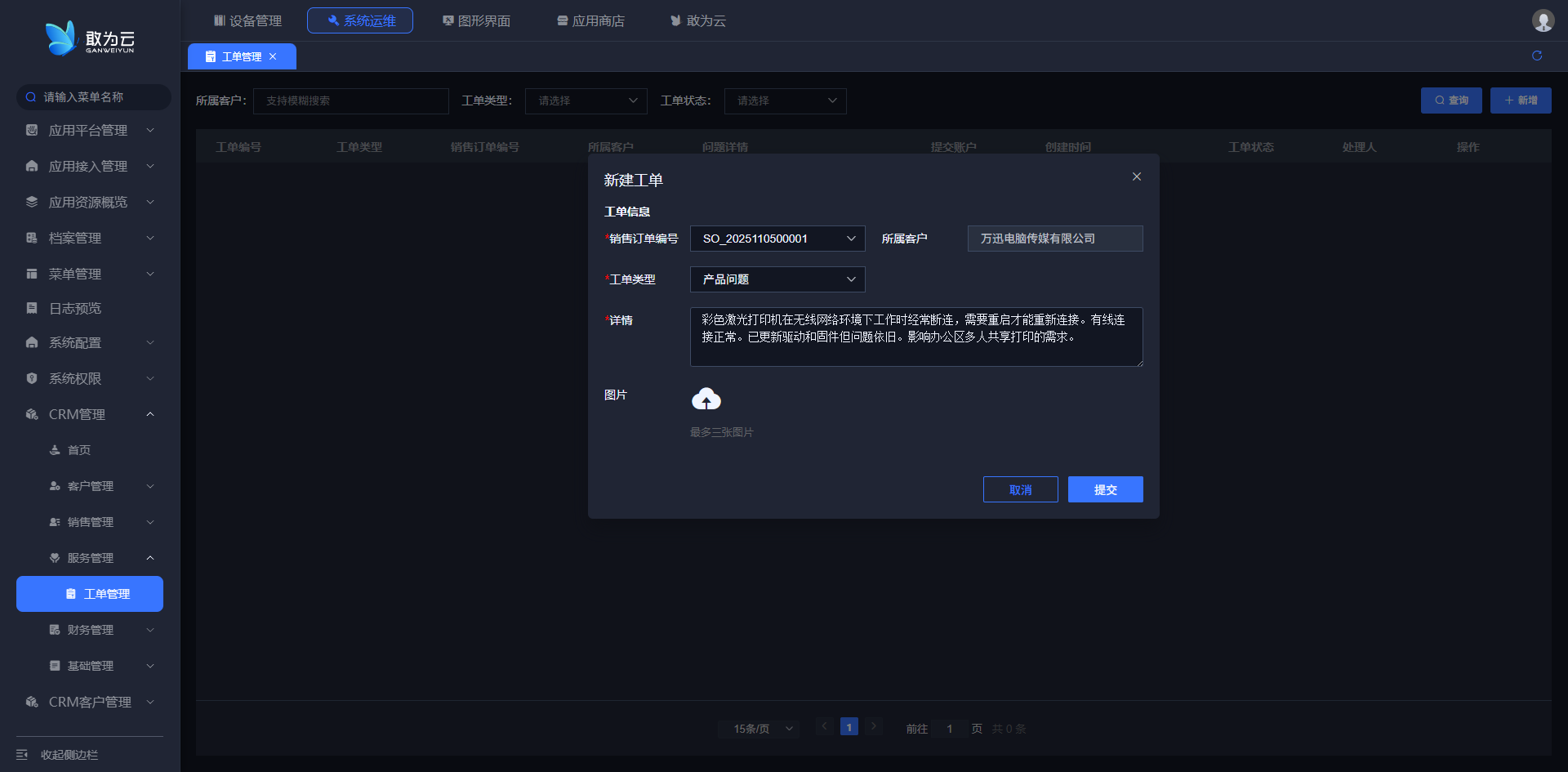
Task: Click the upload image cloud icon
Action: [x=706, y=399]
